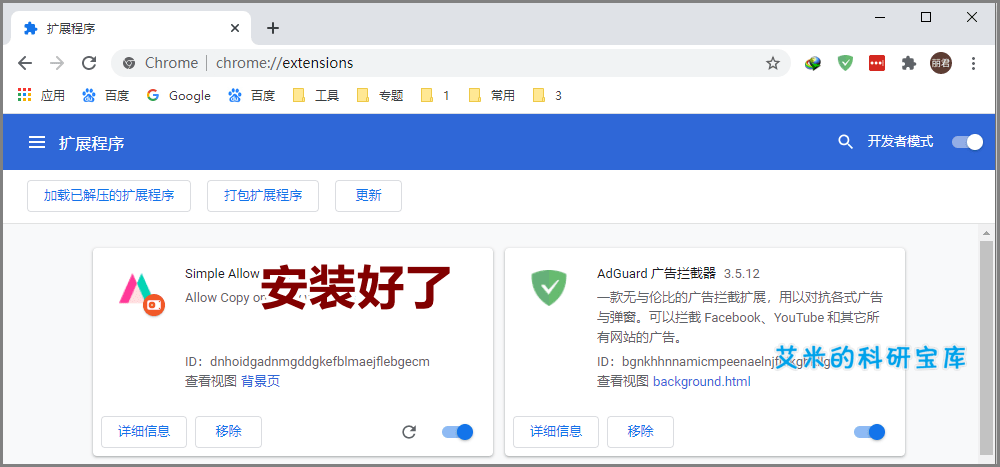This screenshot has height=467, width=1000.
Task: Open the second 百度 bookmark after Google
Action: (x=252, y=96)
